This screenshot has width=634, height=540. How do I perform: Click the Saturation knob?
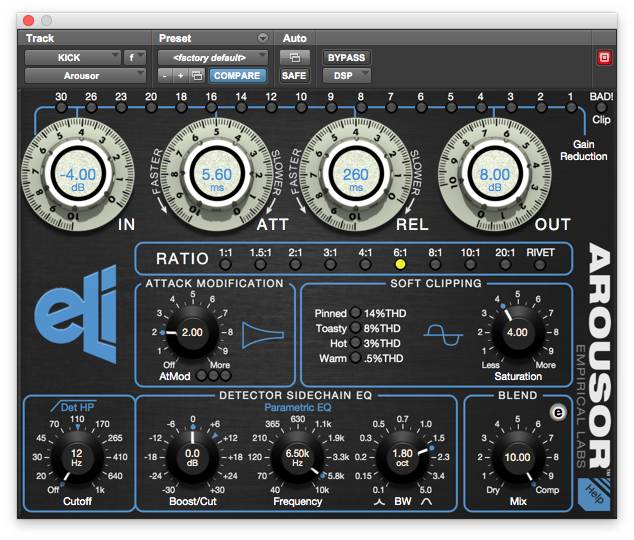517,332
